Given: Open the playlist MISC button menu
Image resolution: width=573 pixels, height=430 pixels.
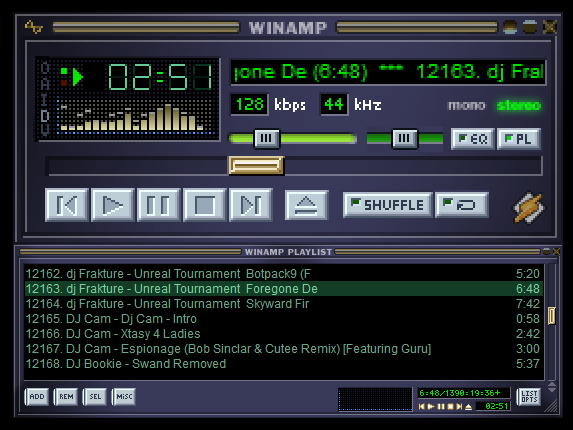Looking at the screenshot, I should pos(124,397).
